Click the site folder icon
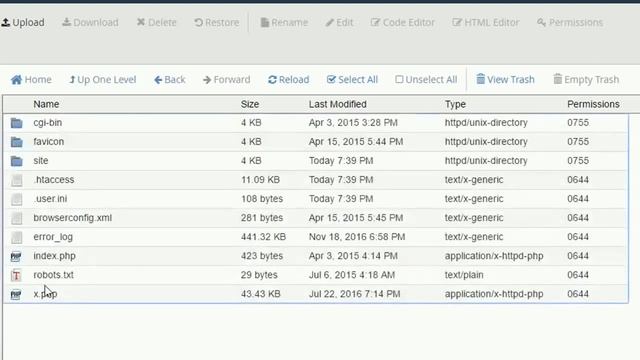Image resolution: width=640 pixels, height=360 pixels. click(x=16, y=161)
